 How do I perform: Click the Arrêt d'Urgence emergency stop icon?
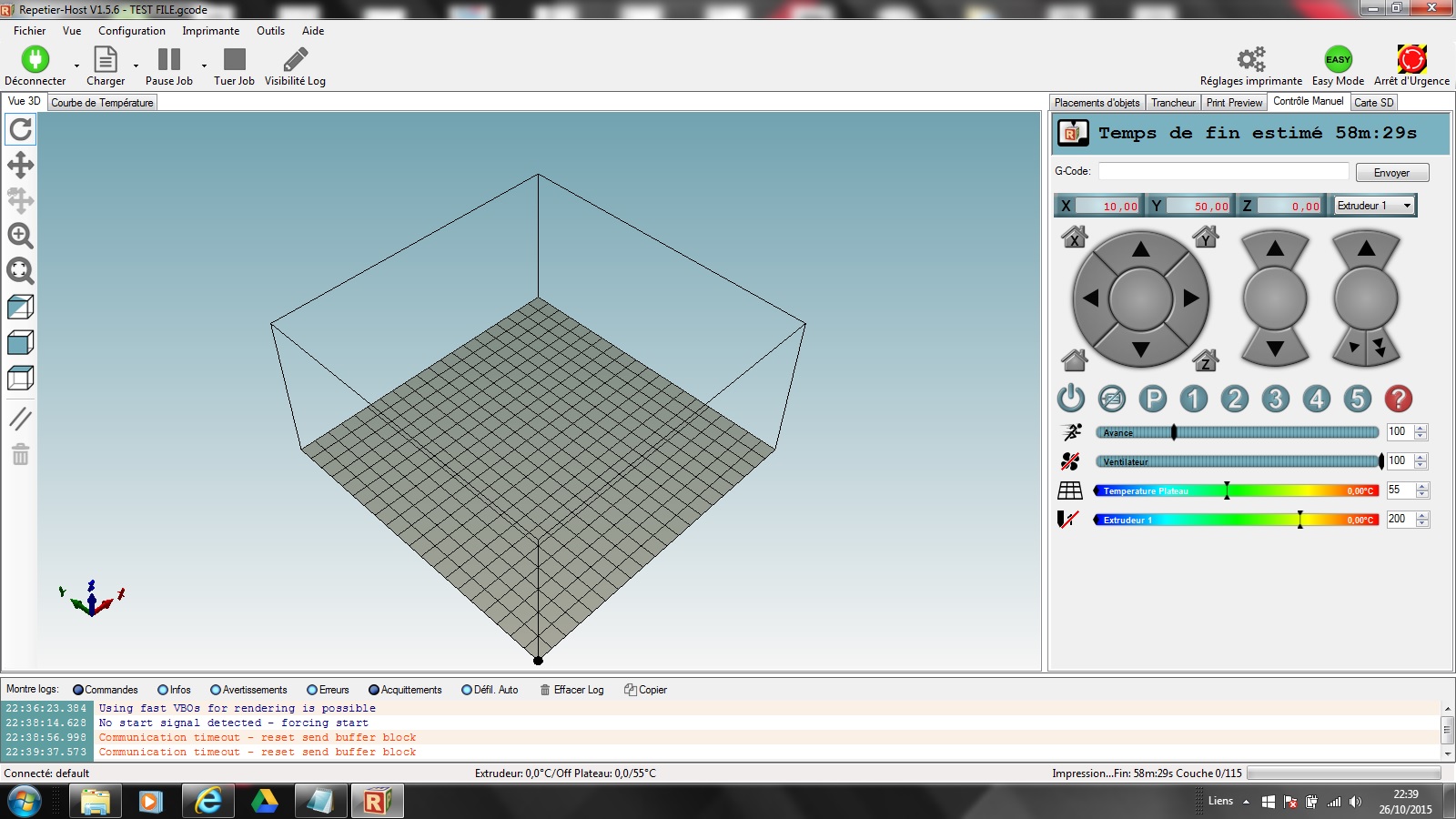[x=1411, y=60]
